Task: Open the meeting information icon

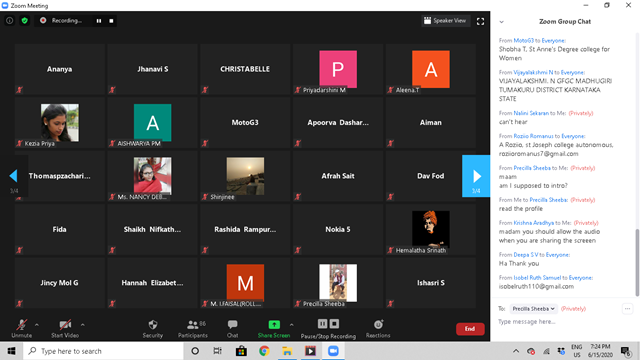Action: [x=9, y=20]
